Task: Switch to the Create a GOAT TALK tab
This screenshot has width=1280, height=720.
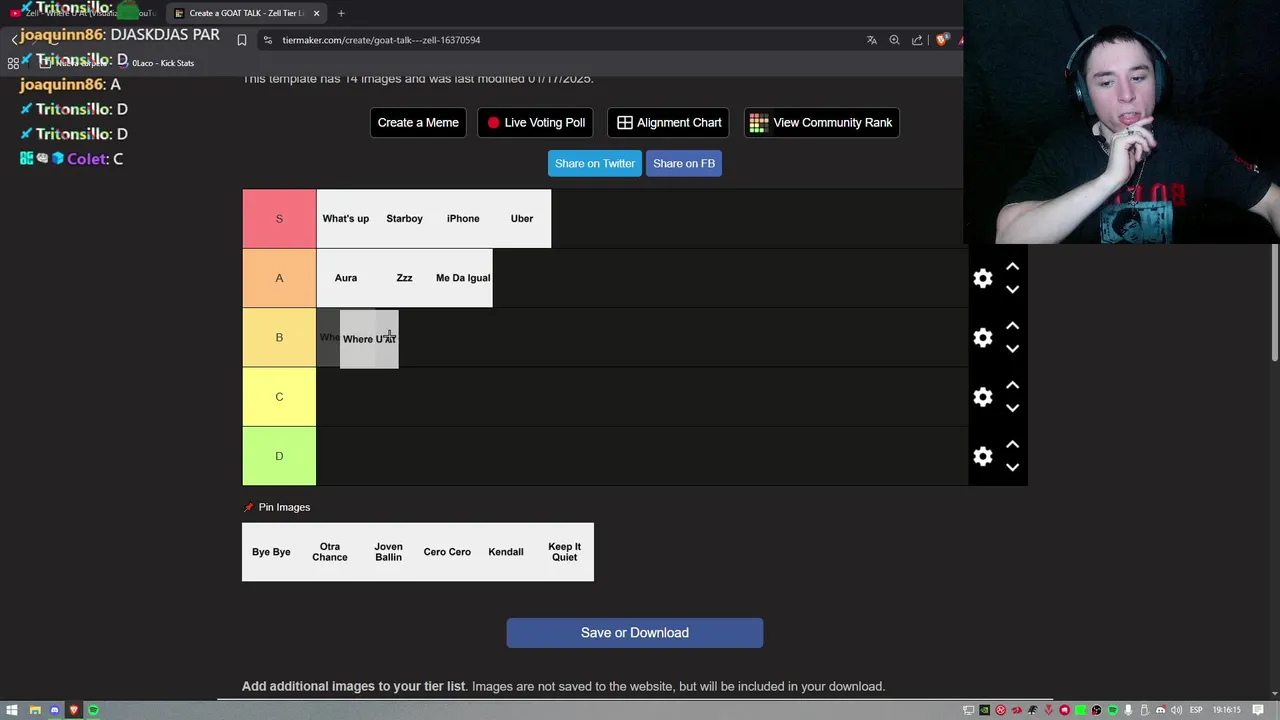Action: pyautogui.click(x=245, y=13)
